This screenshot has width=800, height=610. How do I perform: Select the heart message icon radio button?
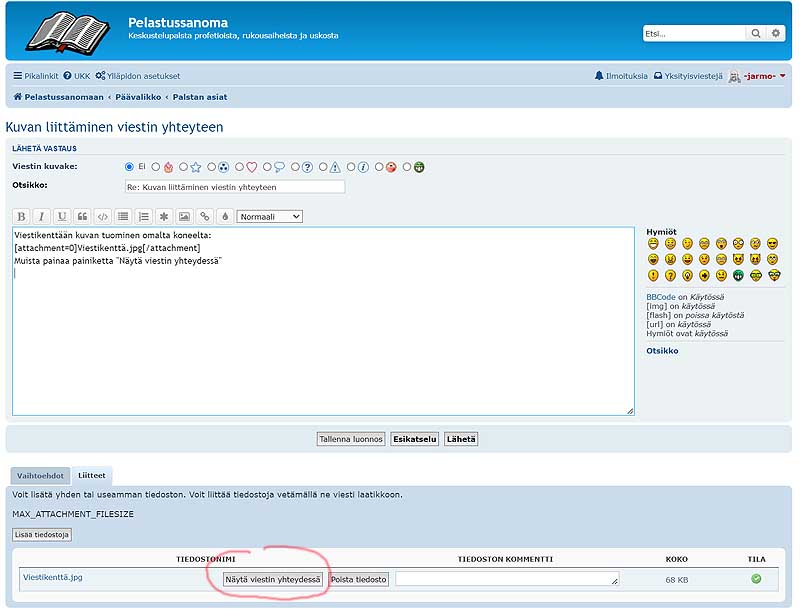[240, 167]
